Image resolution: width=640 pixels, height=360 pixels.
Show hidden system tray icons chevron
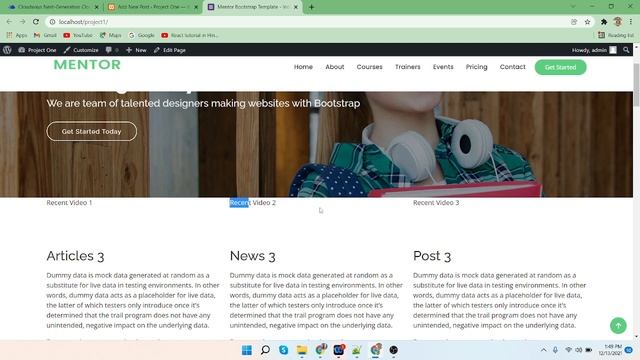click(x=543, y=350)
